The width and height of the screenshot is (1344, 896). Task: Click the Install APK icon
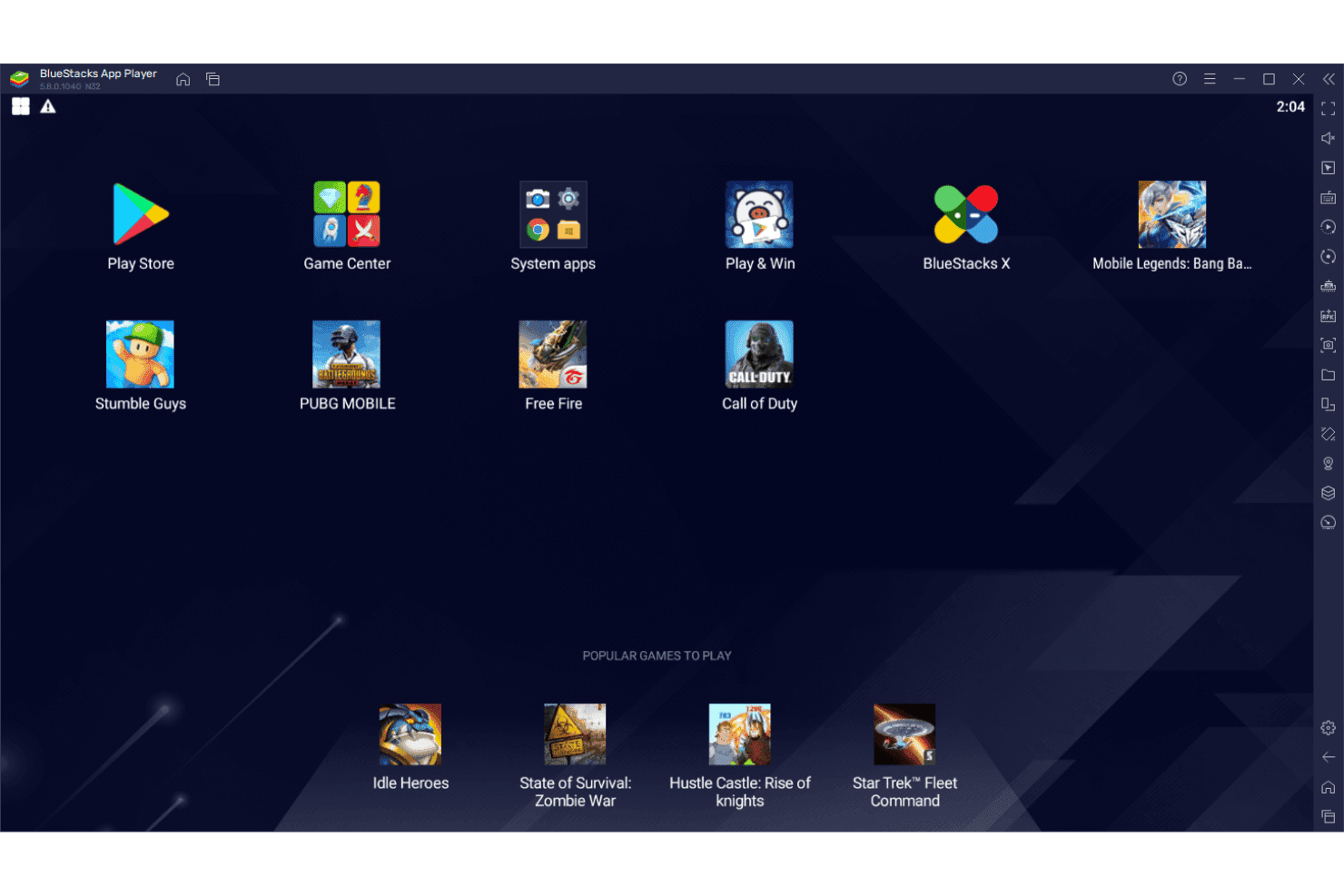[1328, 316]
